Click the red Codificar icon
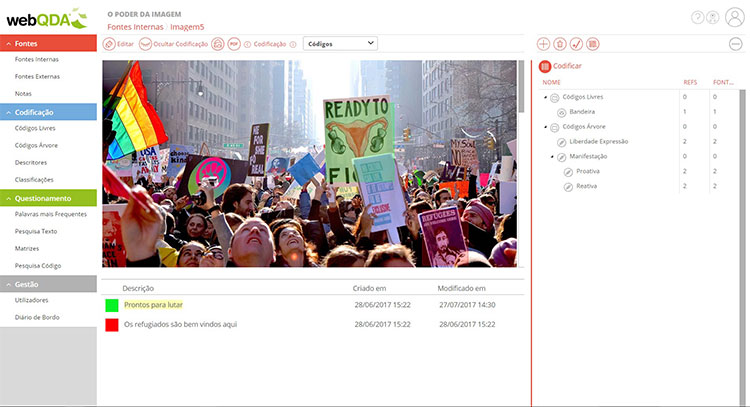Viewport: 750px width, 407px height. pos(545,66)
